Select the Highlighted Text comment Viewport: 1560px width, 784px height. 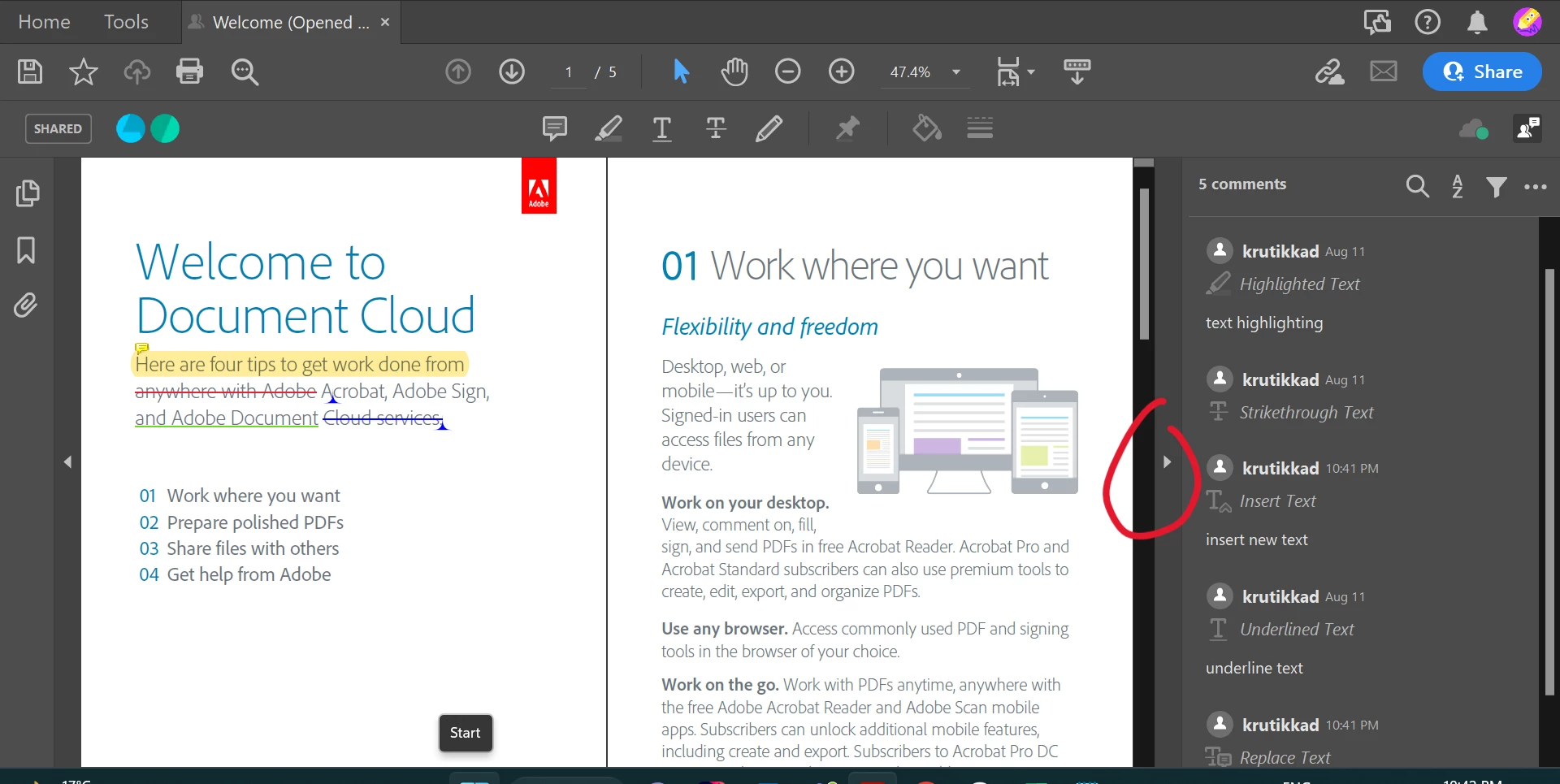pos(1365,284)
